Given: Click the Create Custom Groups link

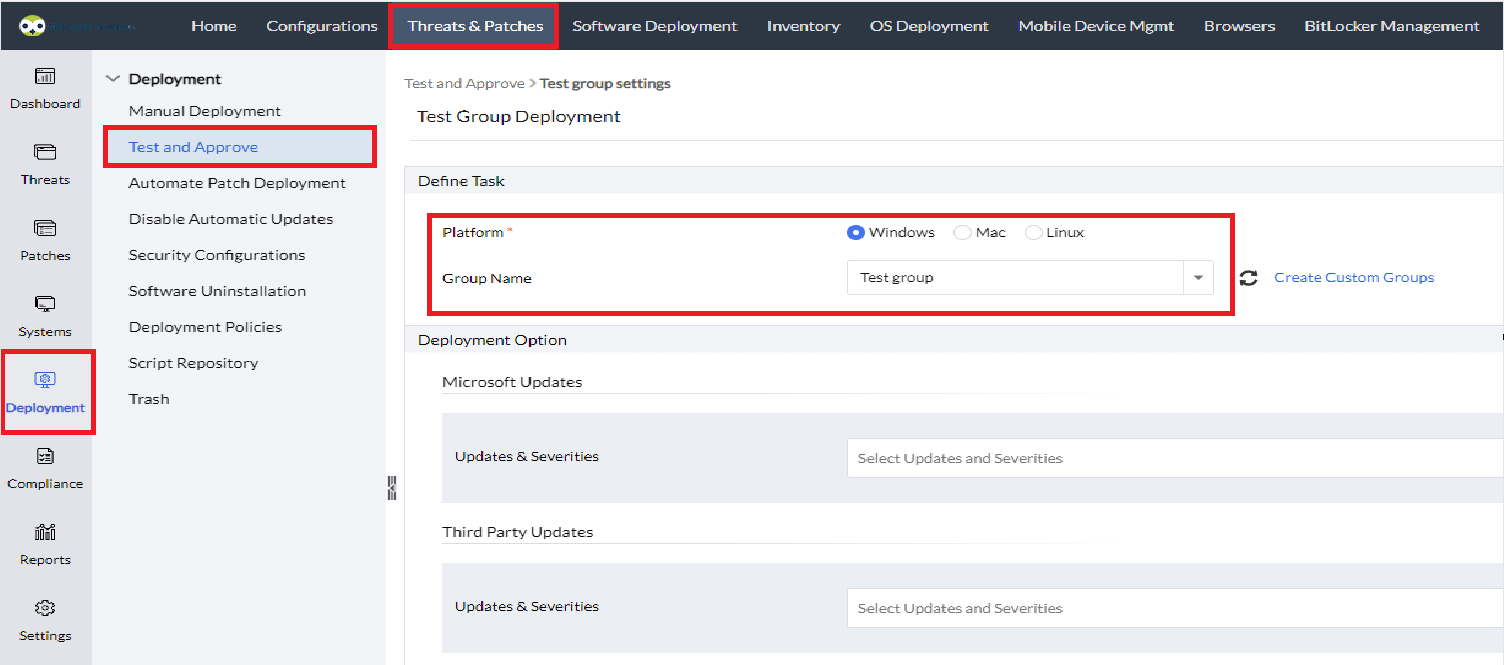Looking at the screenshot, I should pyautogui.click(x=1353, y=278).
